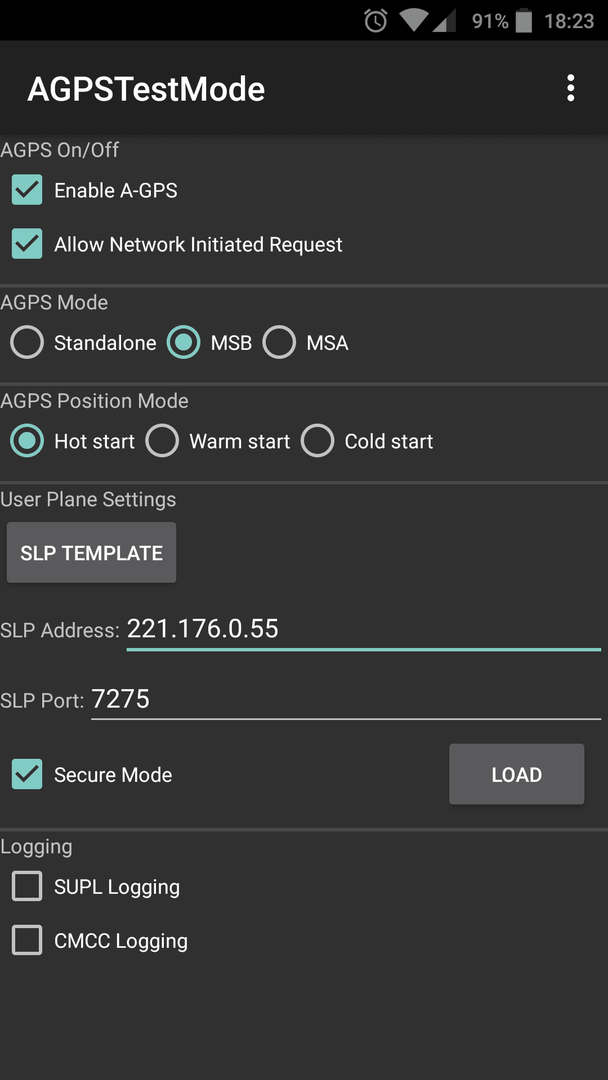Viewport: 608px width, 1080px height.
Task: Open the SLP TEMPLATE chooser
Action: pyautogui.click(x=92, y=552)
